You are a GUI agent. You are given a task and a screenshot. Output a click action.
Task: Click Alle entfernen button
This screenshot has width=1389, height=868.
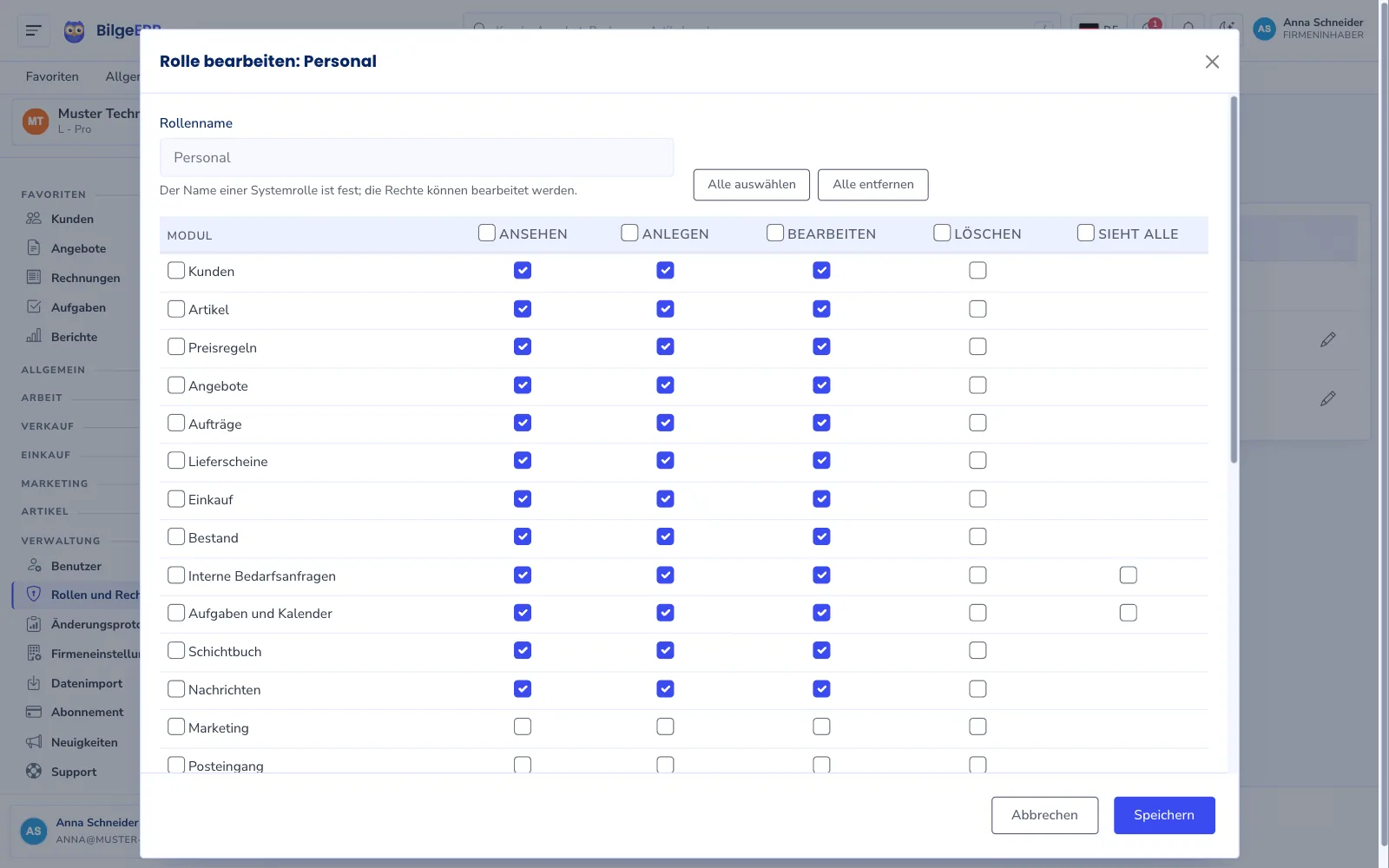point(873,184)
